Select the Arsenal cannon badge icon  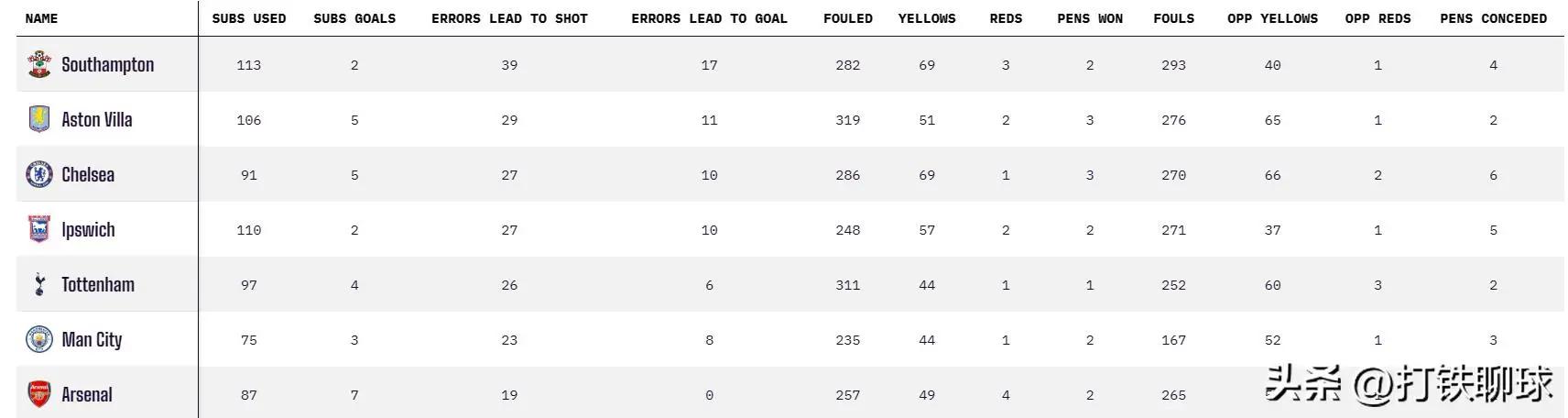[x=39, y=394]
